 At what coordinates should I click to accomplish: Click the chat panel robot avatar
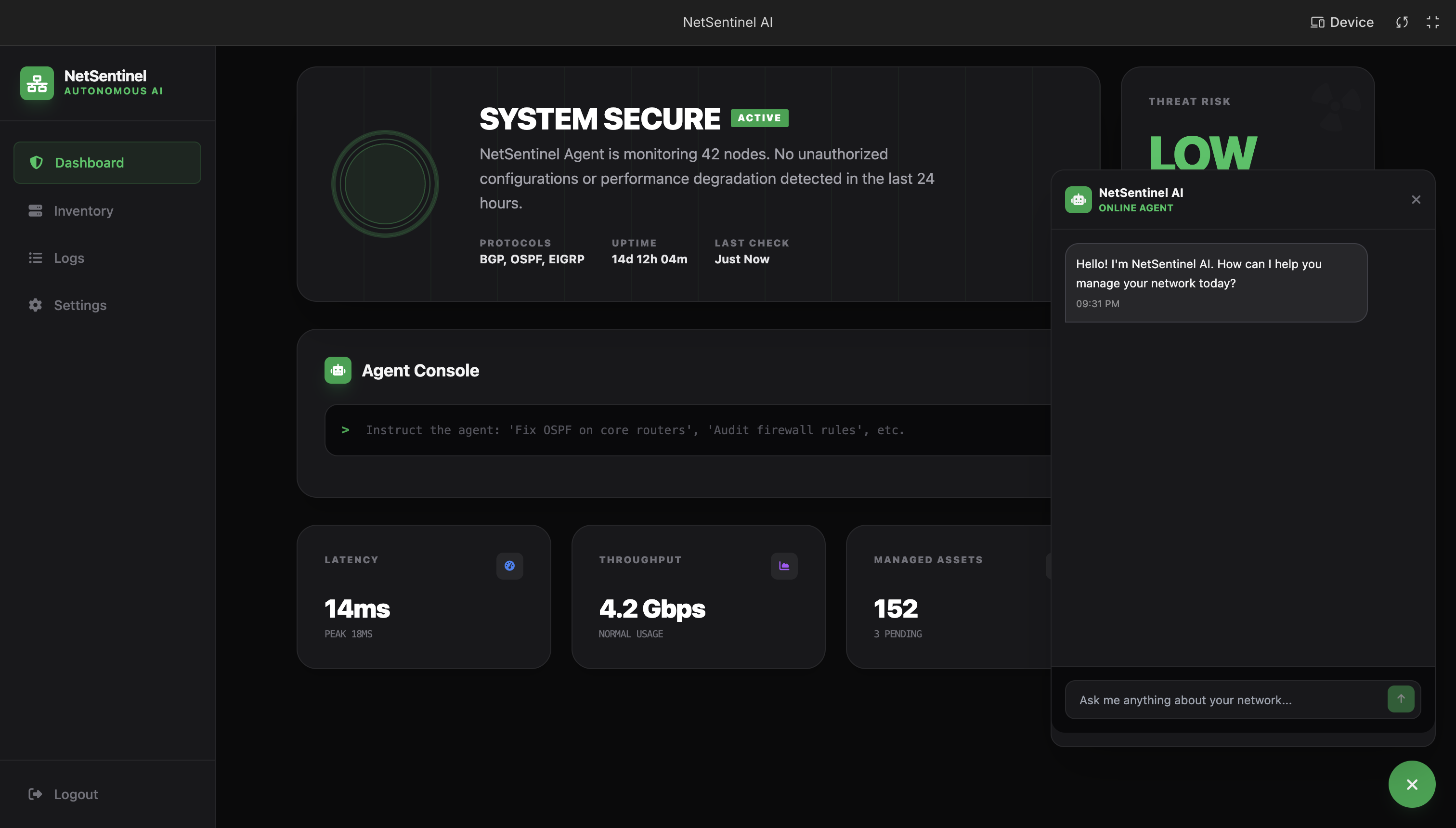click(1079, 200)
